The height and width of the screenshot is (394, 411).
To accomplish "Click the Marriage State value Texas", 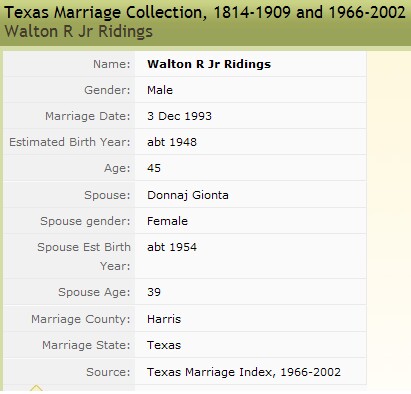I will point(164,345).
